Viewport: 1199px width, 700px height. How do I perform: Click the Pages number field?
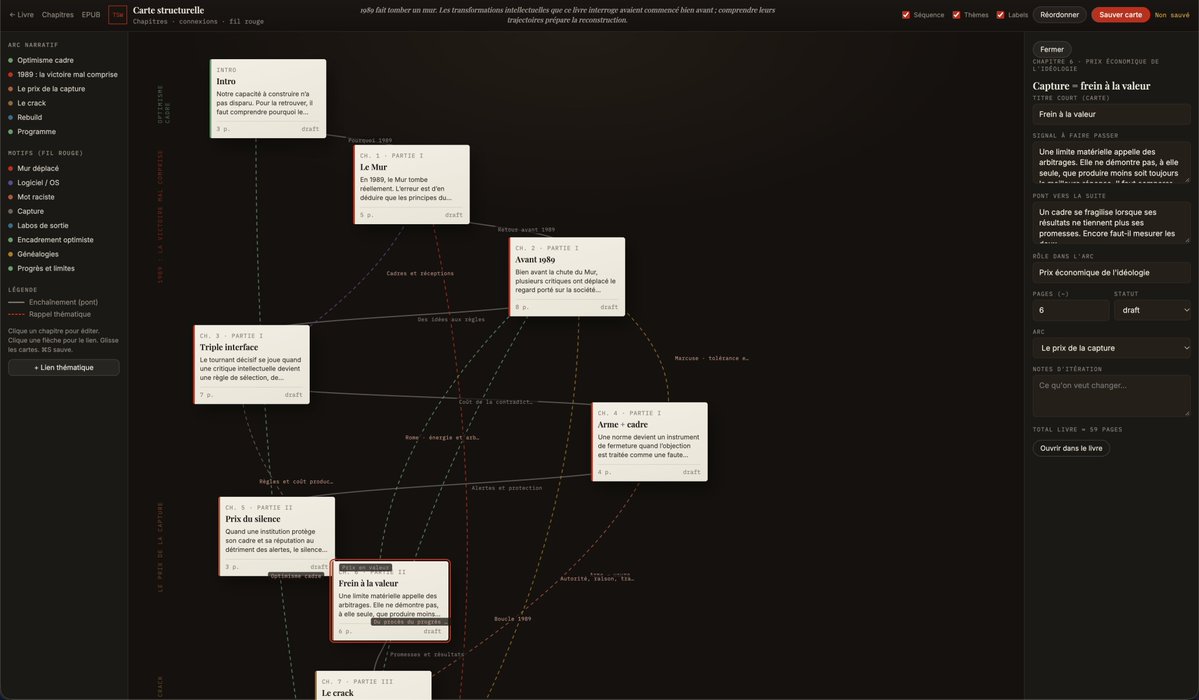[x=1071, y=310]
